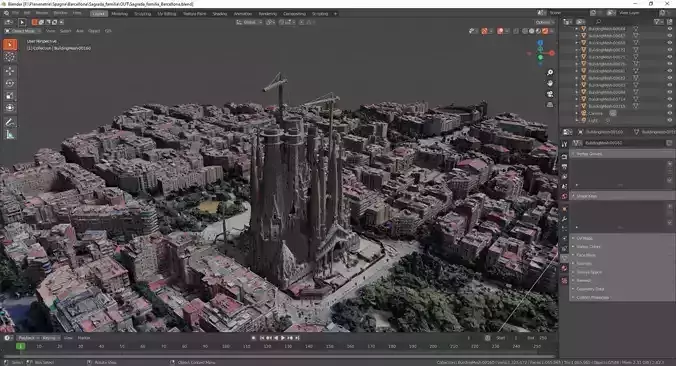The width and height of the screenshot is (676, 366).
Task: Open the Object properties tab
Action: coord(564,209)
